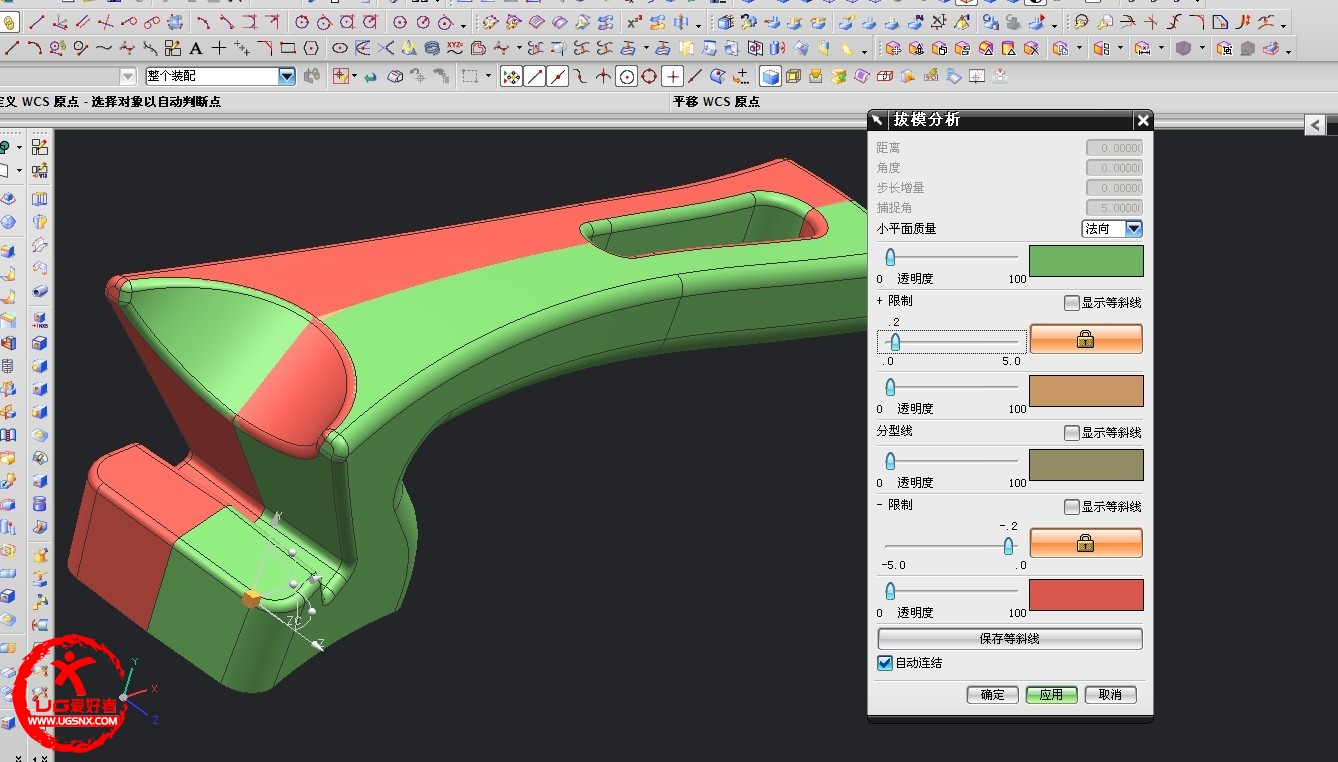1338x762 pixels.
Task: Click the green swatch 透明度 slider
Action: 890,258
